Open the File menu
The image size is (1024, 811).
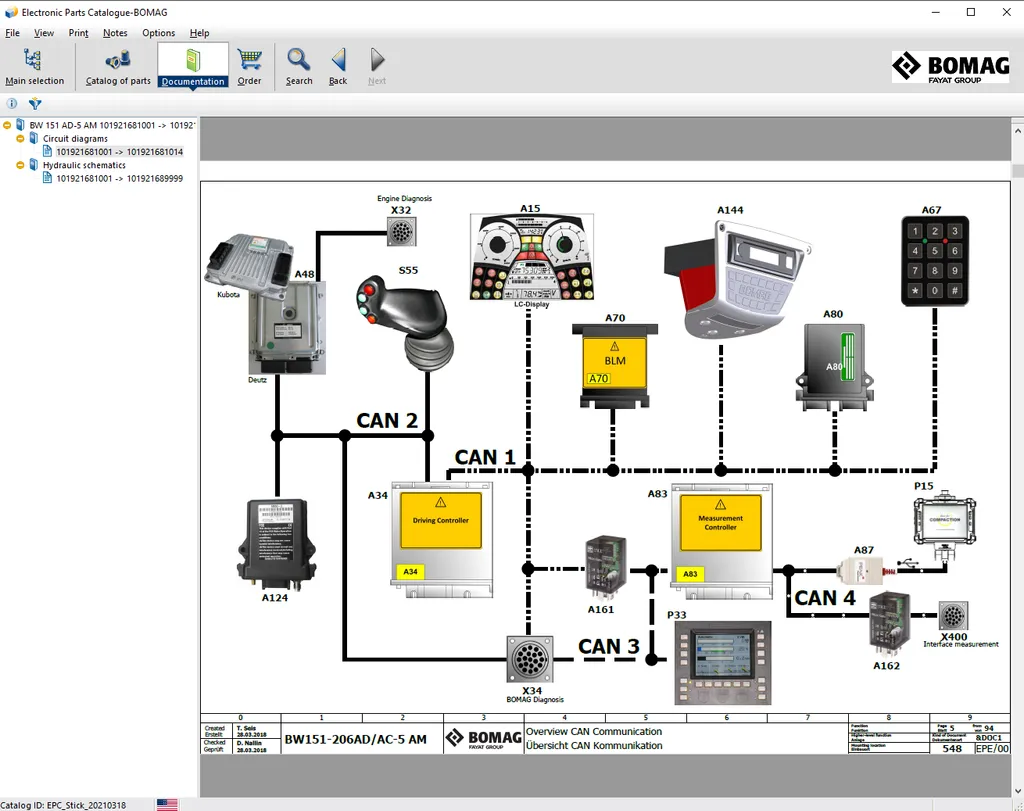12,33
